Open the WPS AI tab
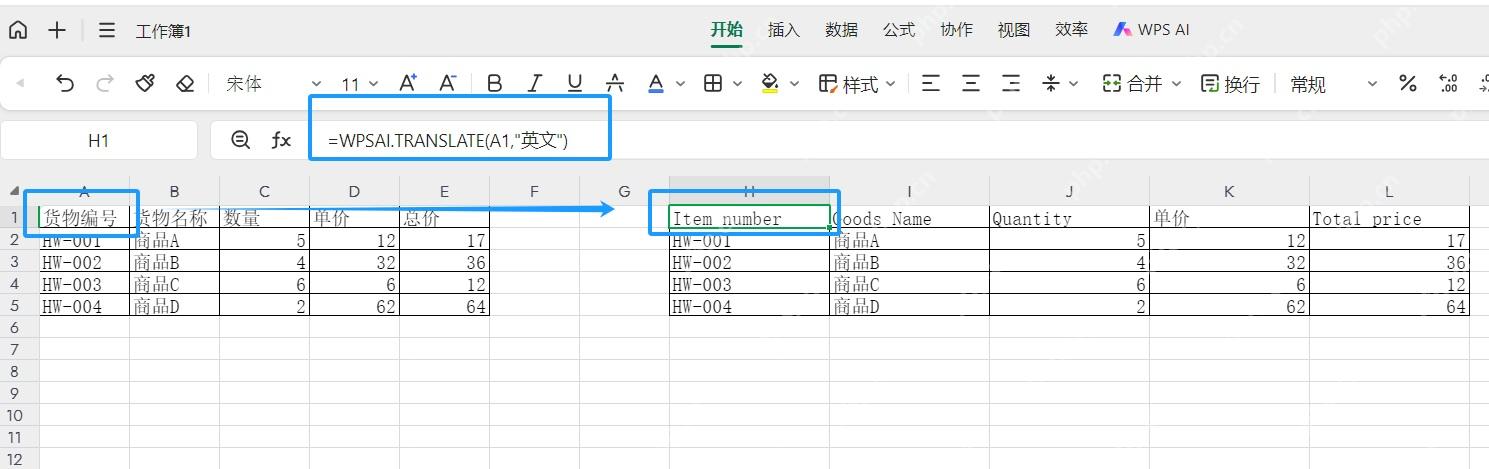This screenshot has height=469, width=1489. point(1151,29)
